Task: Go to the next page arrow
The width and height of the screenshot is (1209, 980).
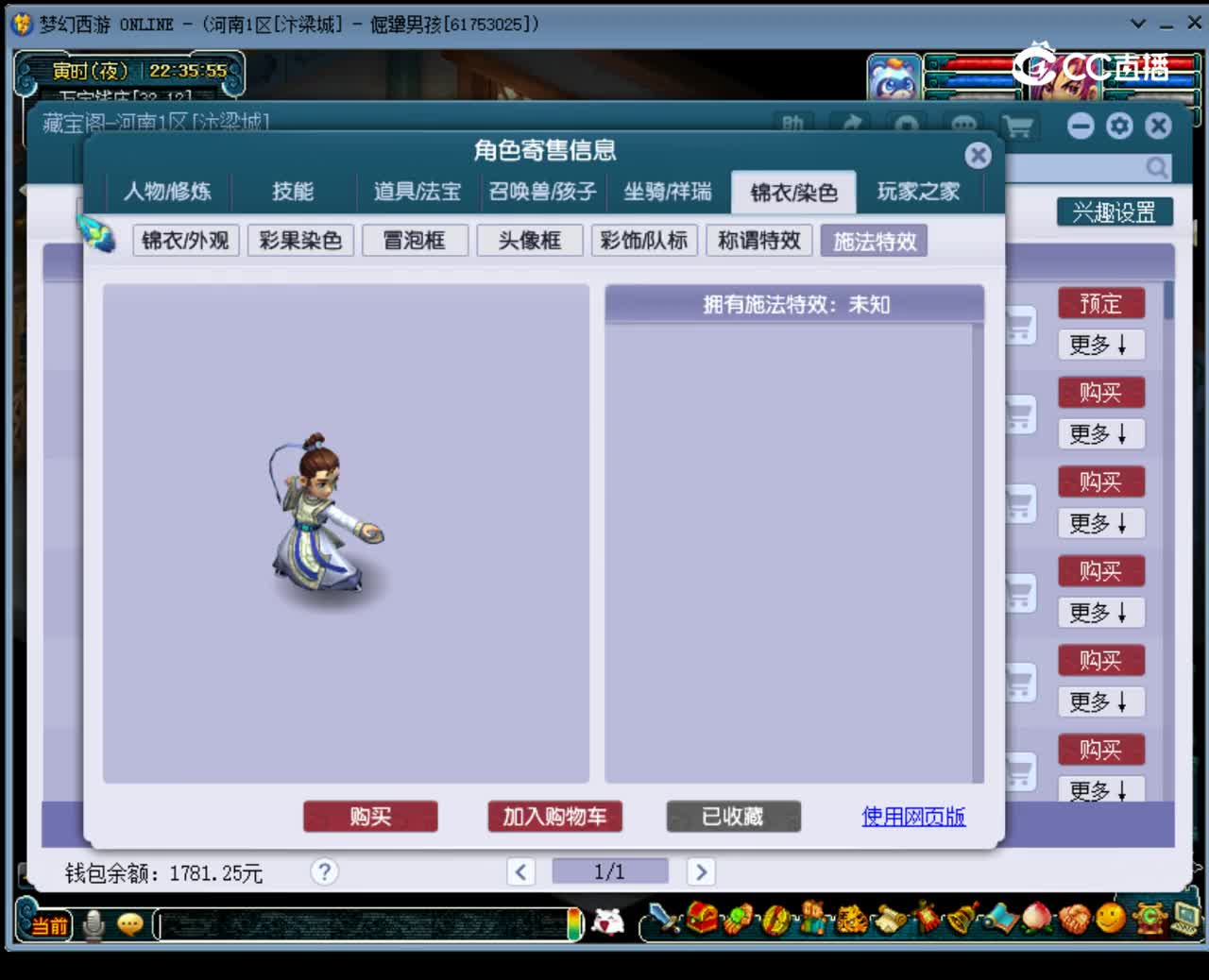Action: coord(701,871)
